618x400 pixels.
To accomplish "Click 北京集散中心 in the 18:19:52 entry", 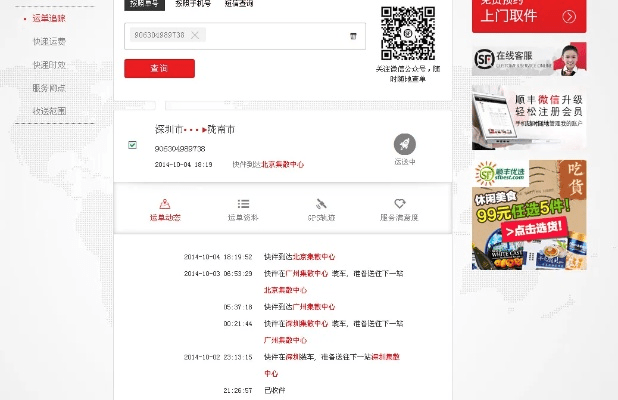I will point(314,257).
